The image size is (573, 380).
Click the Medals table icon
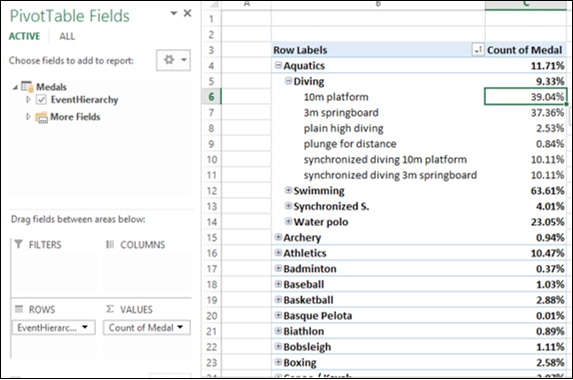(27, 87)
